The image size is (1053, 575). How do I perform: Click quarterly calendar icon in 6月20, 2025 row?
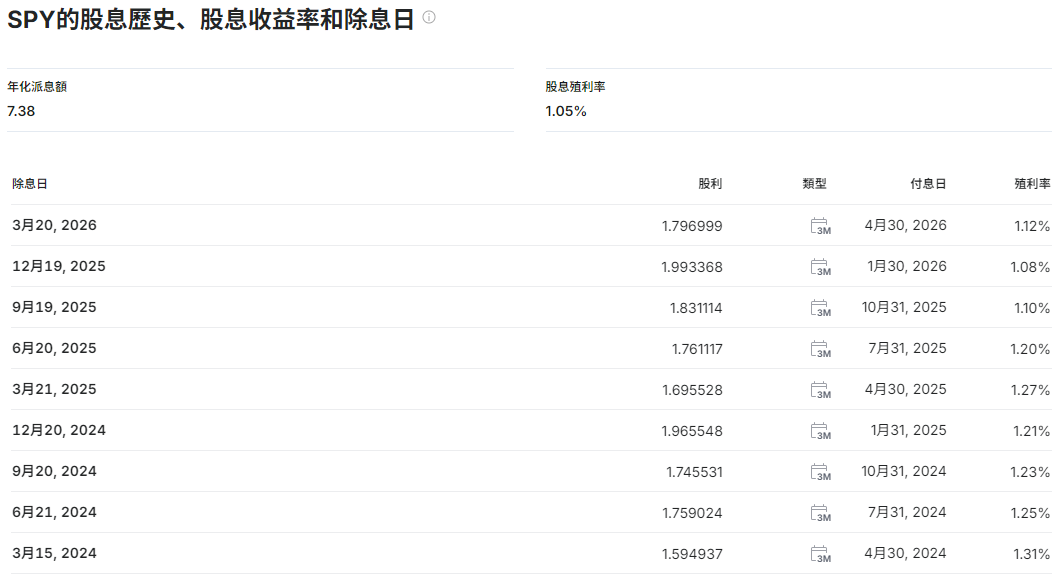click(x=820, y=349)
